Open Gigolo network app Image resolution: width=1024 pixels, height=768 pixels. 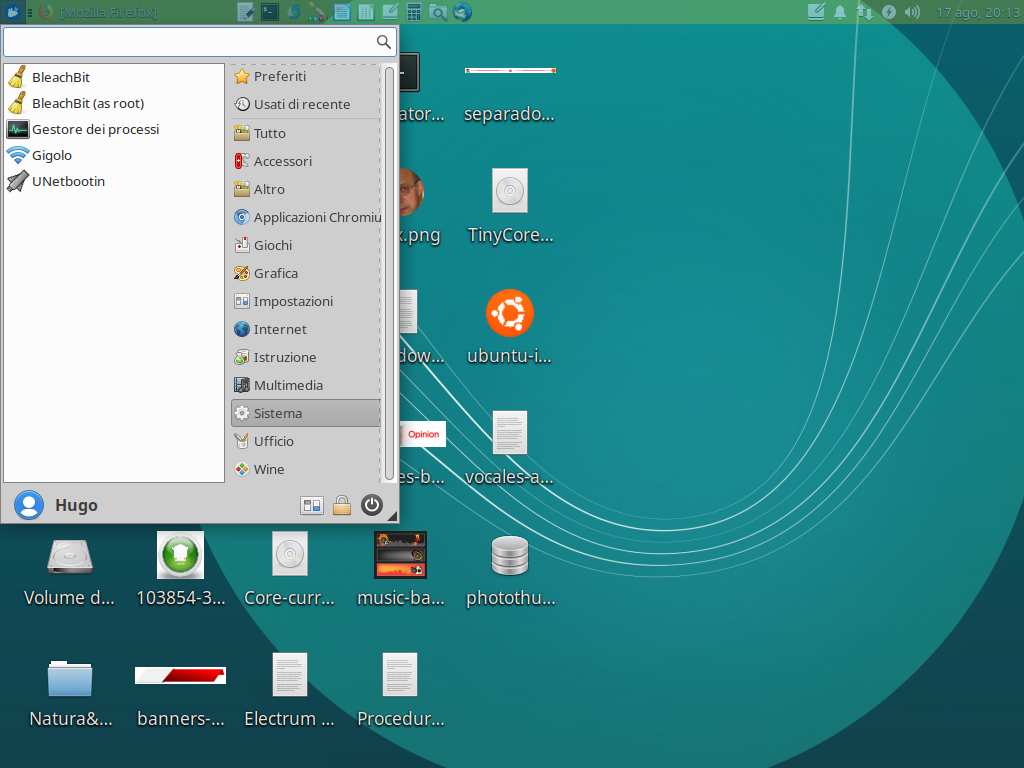pos(114,155)
